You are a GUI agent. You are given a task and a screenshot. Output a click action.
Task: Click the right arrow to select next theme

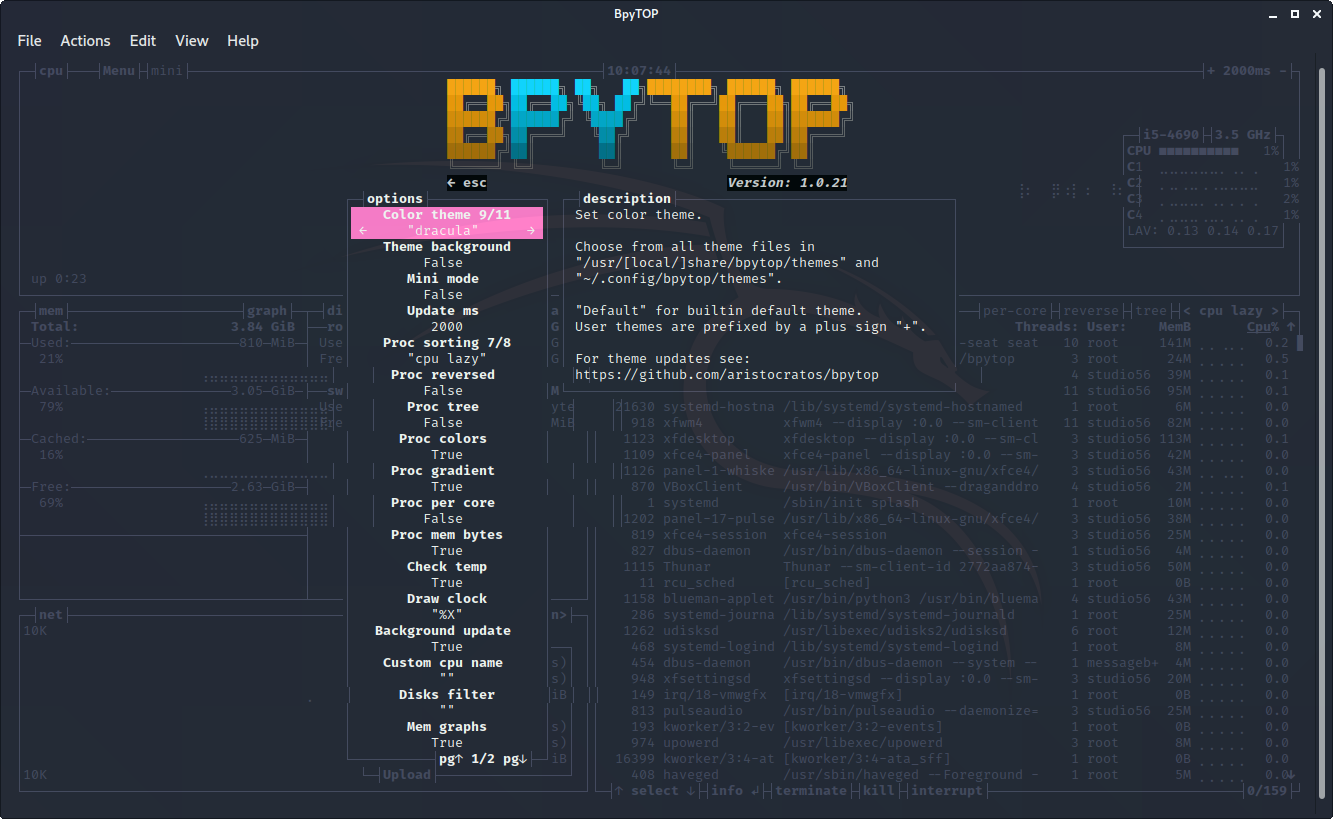(x=531, y=229)
